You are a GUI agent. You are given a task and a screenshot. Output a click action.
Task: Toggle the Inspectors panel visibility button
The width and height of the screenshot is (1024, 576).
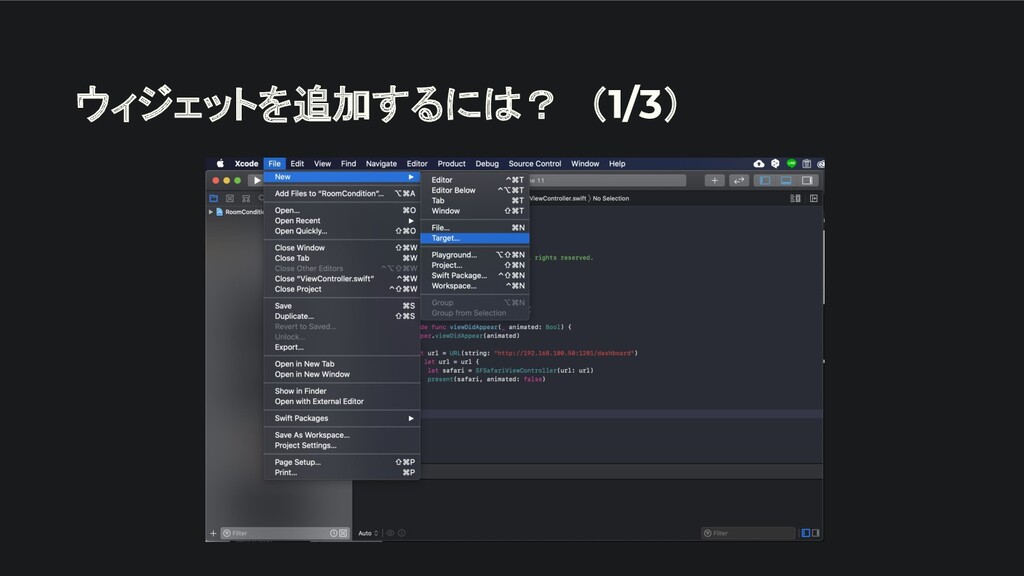pos(807,180)
